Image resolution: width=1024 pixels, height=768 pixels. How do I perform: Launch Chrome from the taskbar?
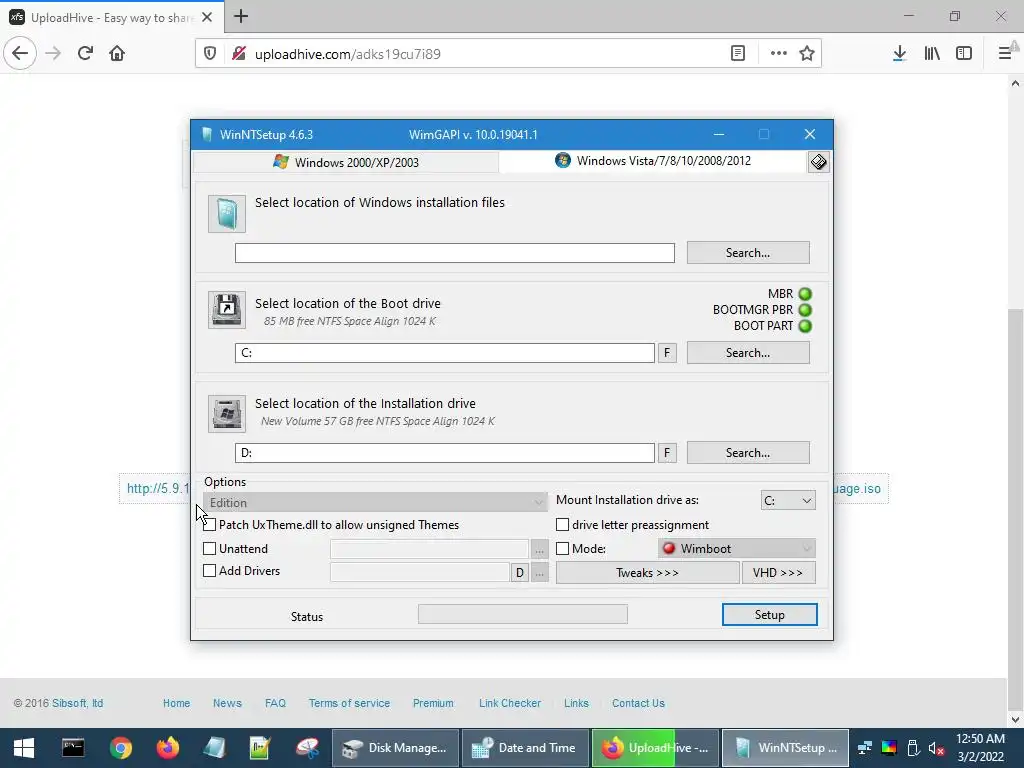pos(121,748)
